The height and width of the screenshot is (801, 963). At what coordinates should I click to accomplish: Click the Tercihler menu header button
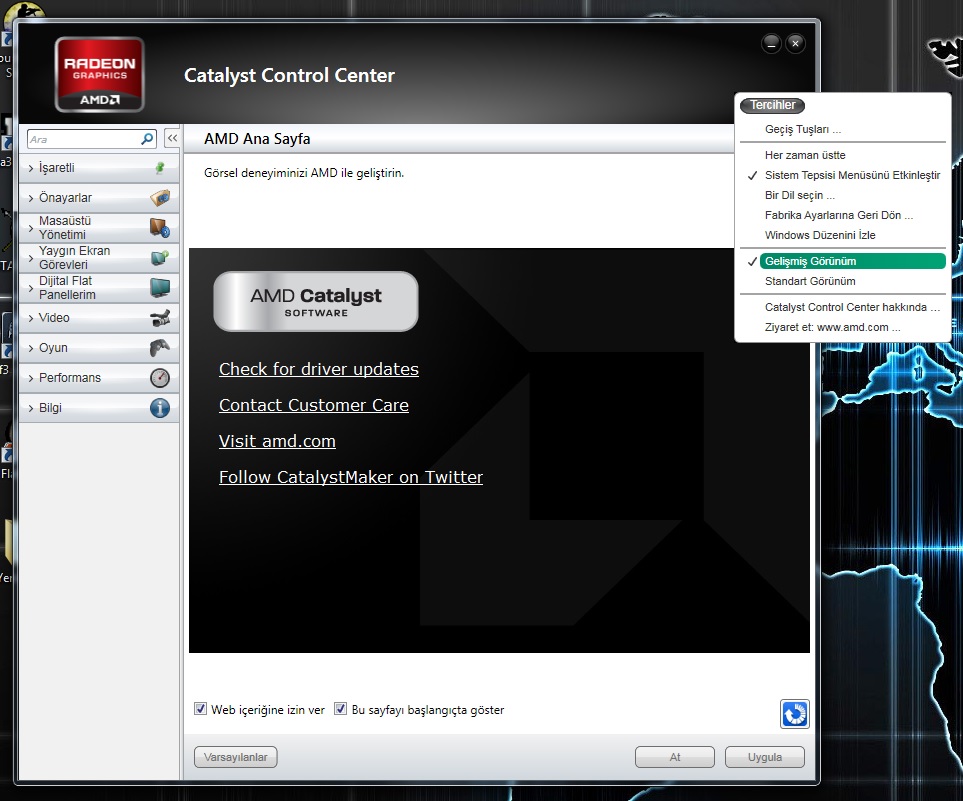(773, 105)
